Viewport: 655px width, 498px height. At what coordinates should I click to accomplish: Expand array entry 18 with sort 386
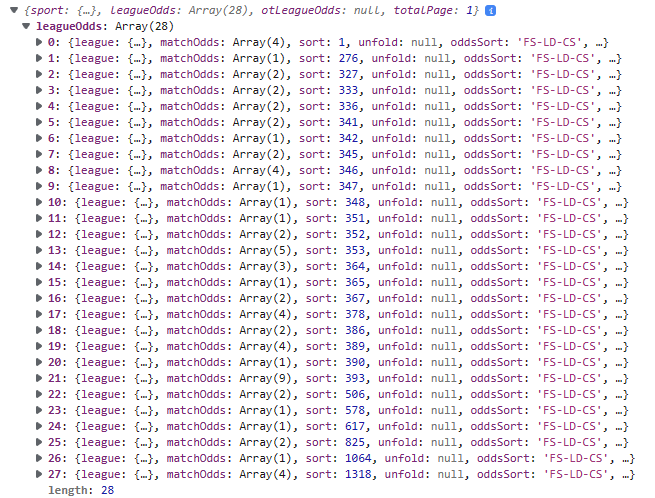tap(39, 330)
